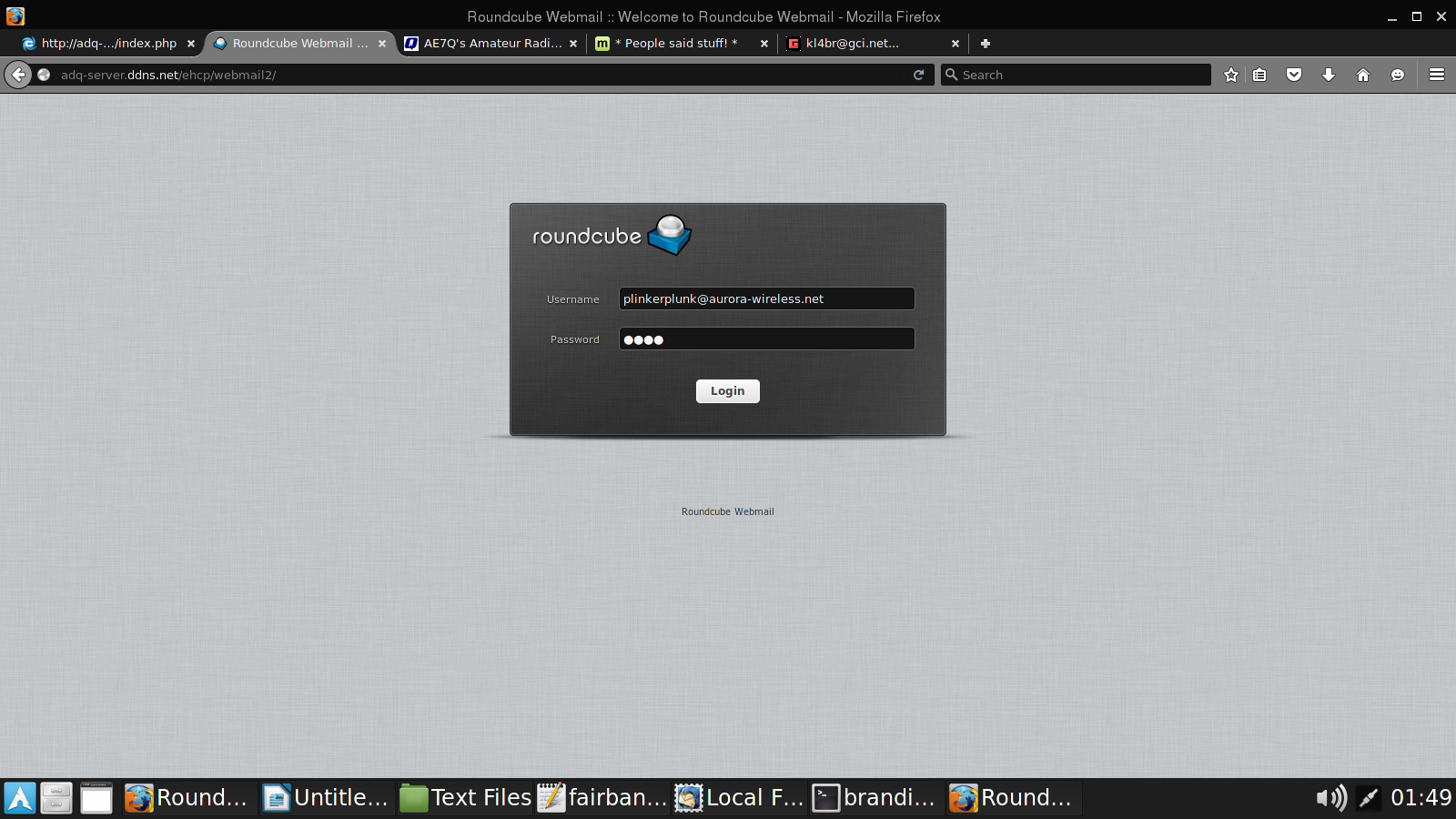The width and height of the screenshot is (1456, 819).
Task: Click the roundcube logo
Action: [x=612, y=235]
